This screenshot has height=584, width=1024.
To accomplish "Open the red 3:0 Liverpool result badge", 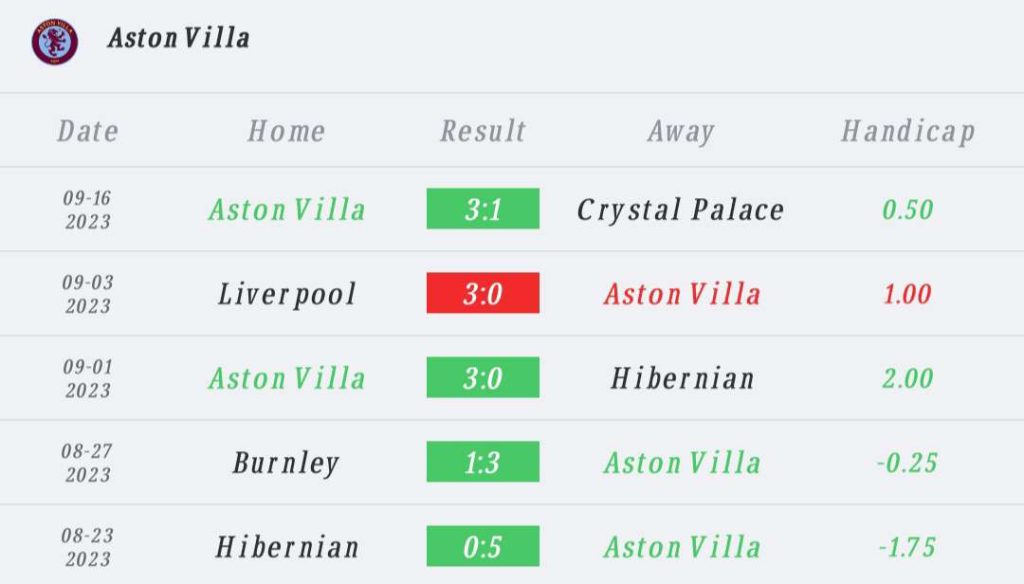I will [x=483, y=293].
